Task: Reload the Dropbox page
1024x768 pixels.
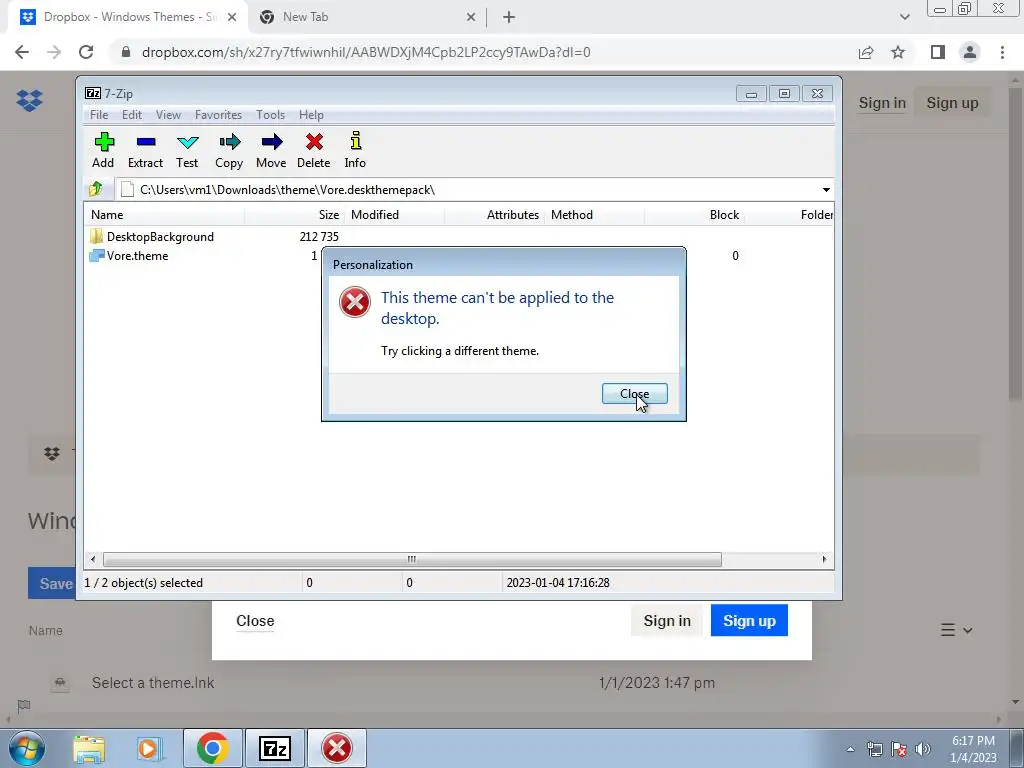Action: coord(86,52)
